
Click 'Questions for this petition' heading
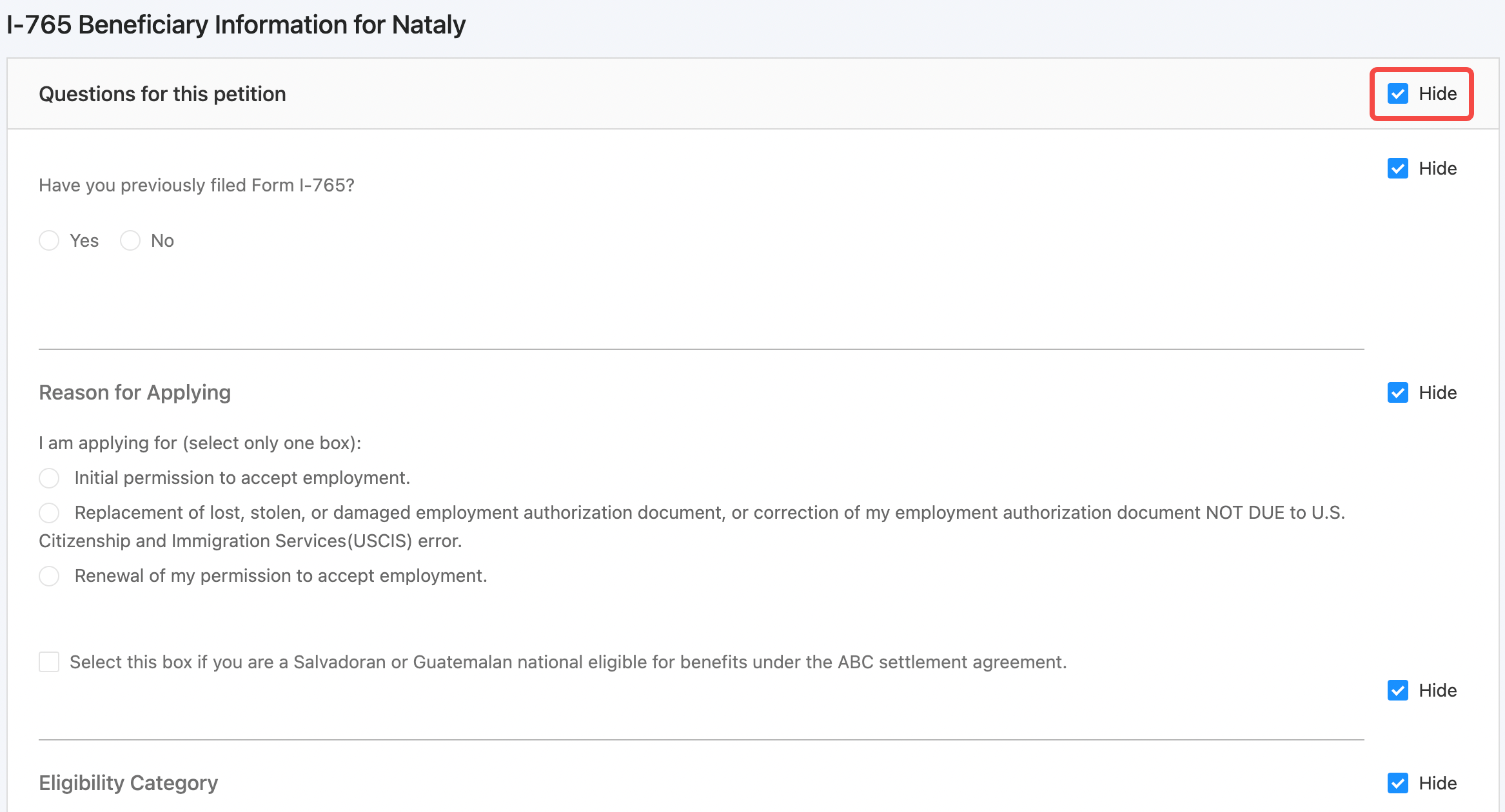(162, 94)
